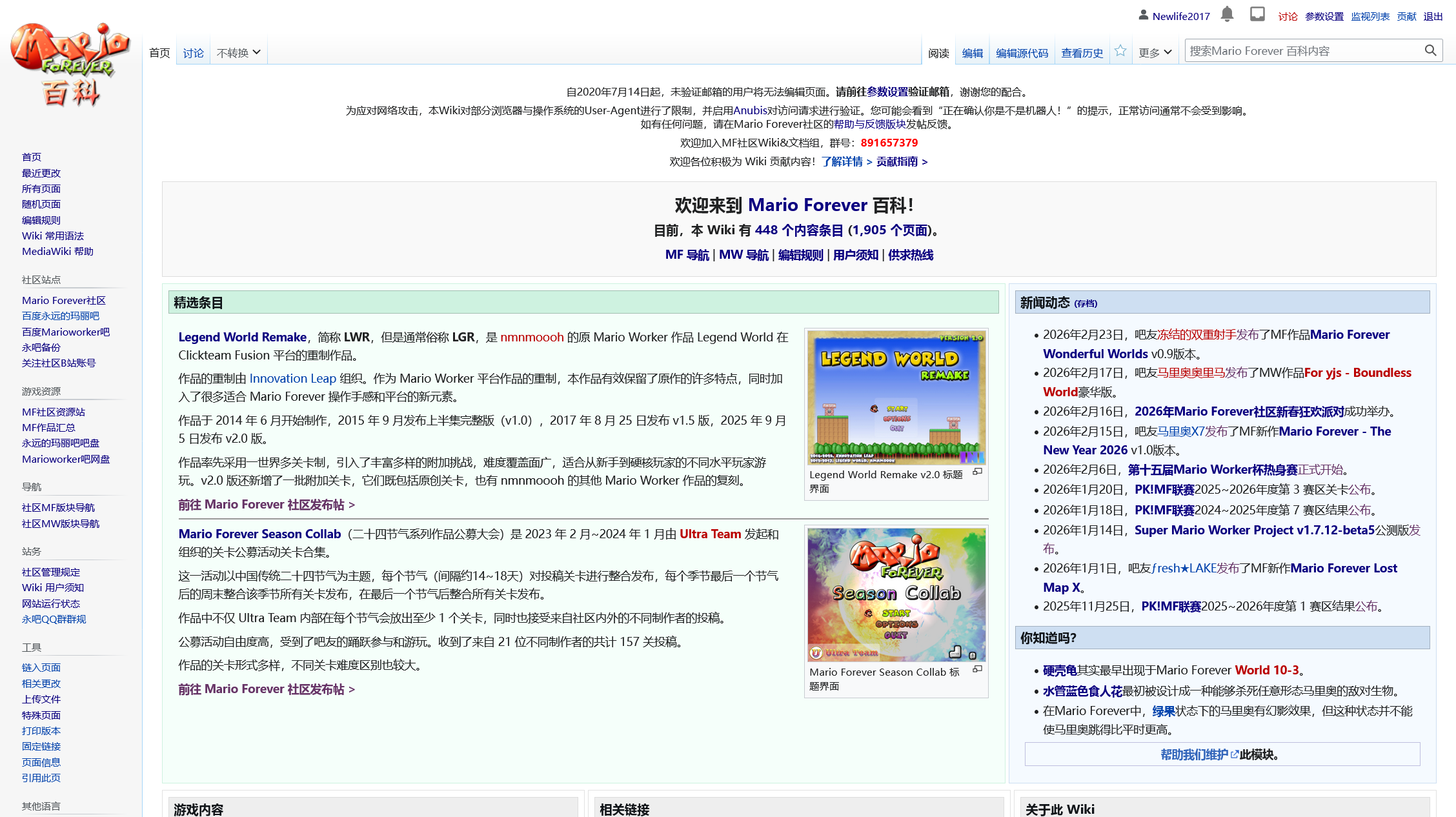Expand the 不转换 language variant dropdown
The height and width of the screenshot is (817, 1456).
tap(238, 52)
